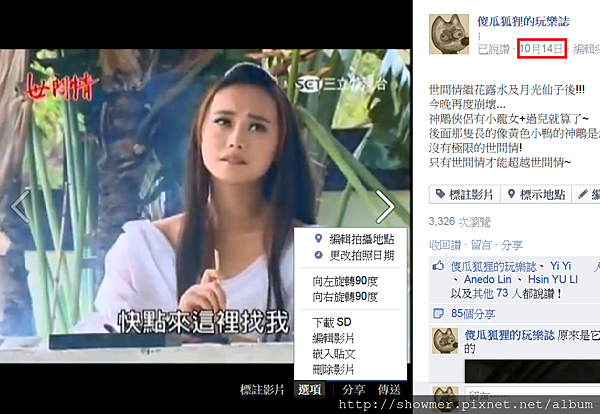Click the 10月14日 date link

(541, 49)
